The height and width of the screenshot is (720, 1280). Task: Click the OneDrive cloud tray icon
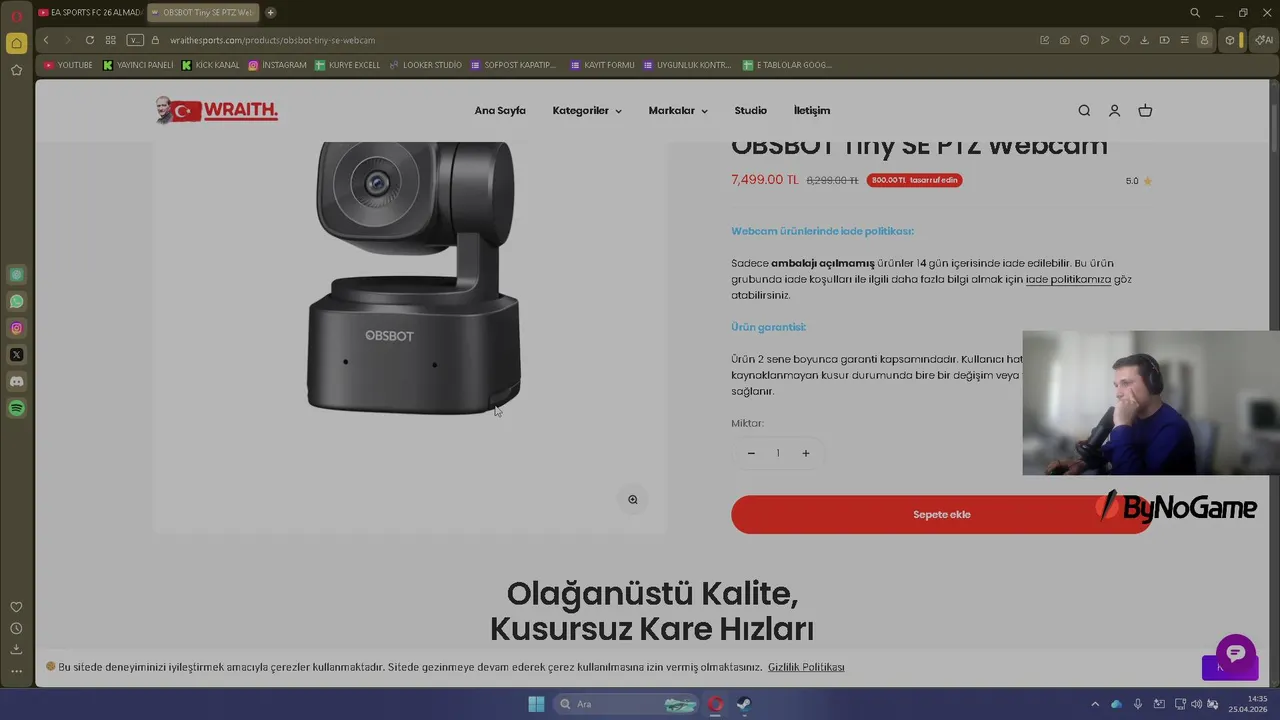(1117, 704)
